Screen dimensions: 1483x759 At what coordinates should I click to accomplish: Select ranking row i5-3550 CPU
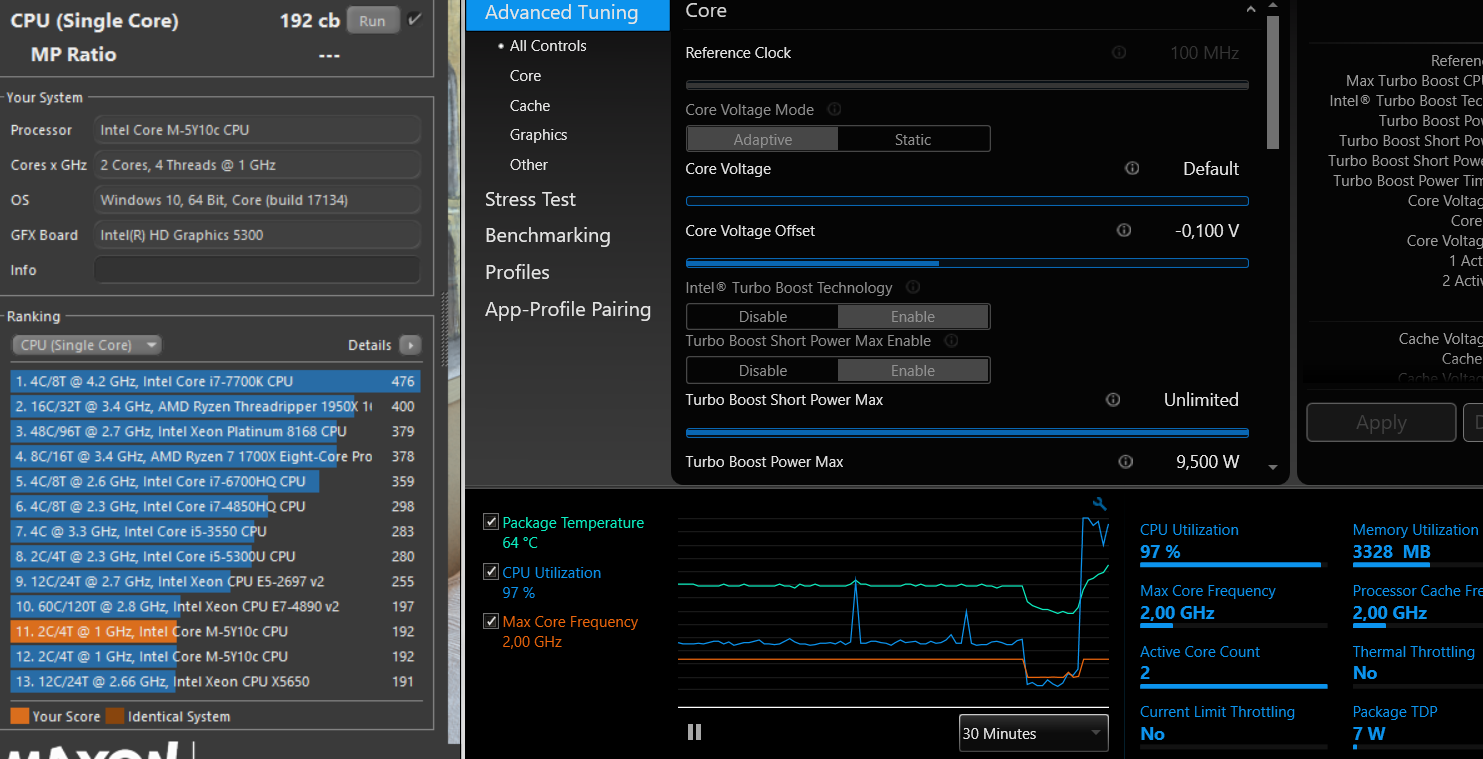point(215,531)
